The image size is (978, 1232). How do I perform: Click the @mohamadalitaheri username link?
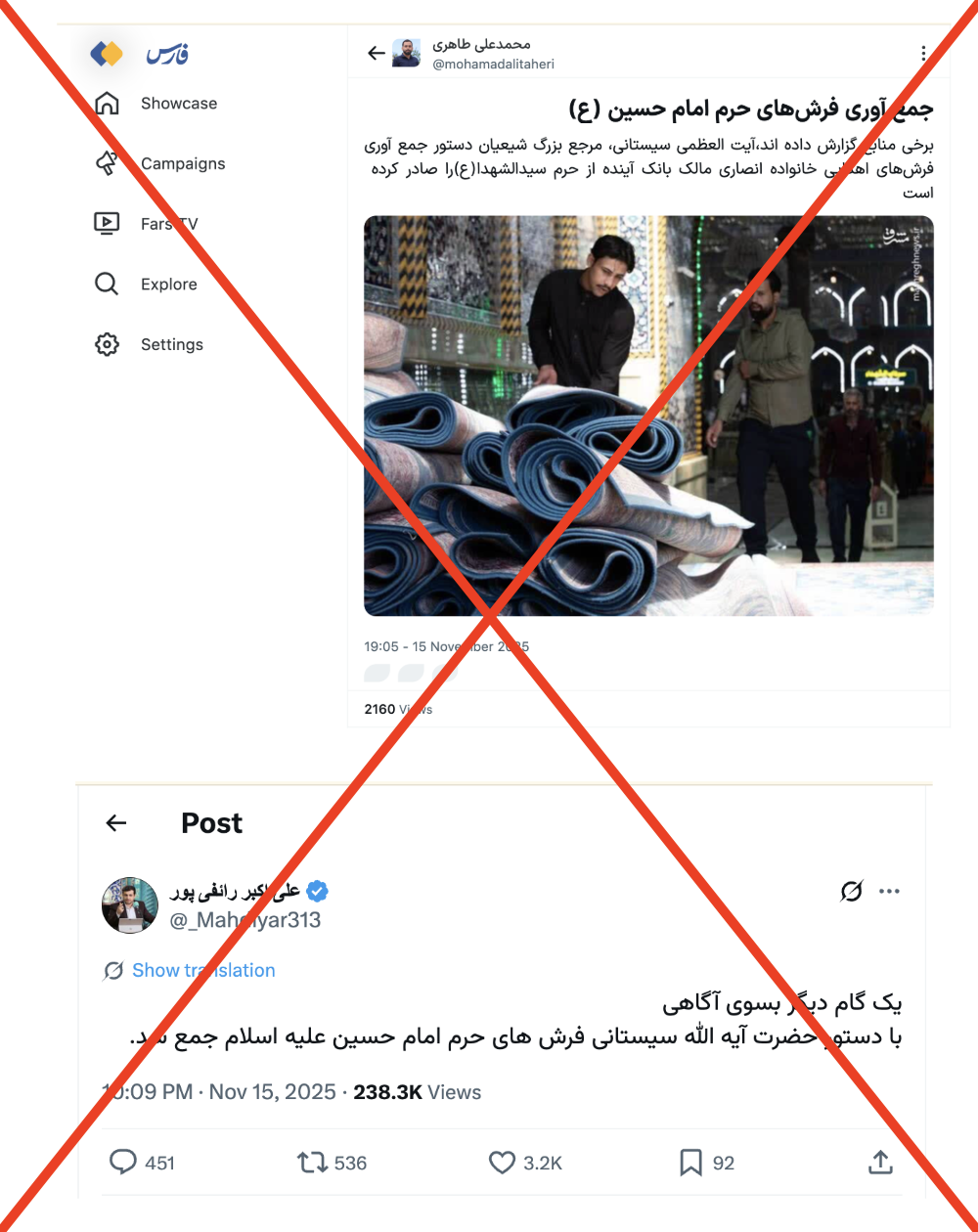tap(493, 65)
